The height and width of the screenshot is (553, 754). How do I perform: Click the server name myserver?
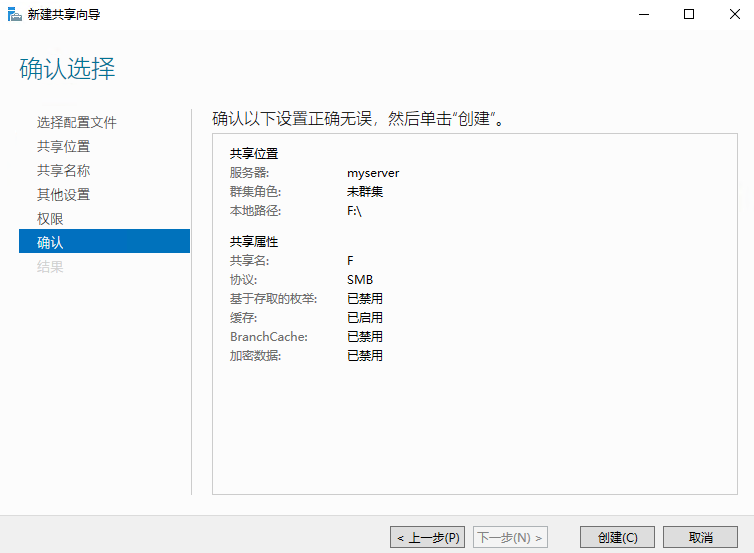(373, 173)
